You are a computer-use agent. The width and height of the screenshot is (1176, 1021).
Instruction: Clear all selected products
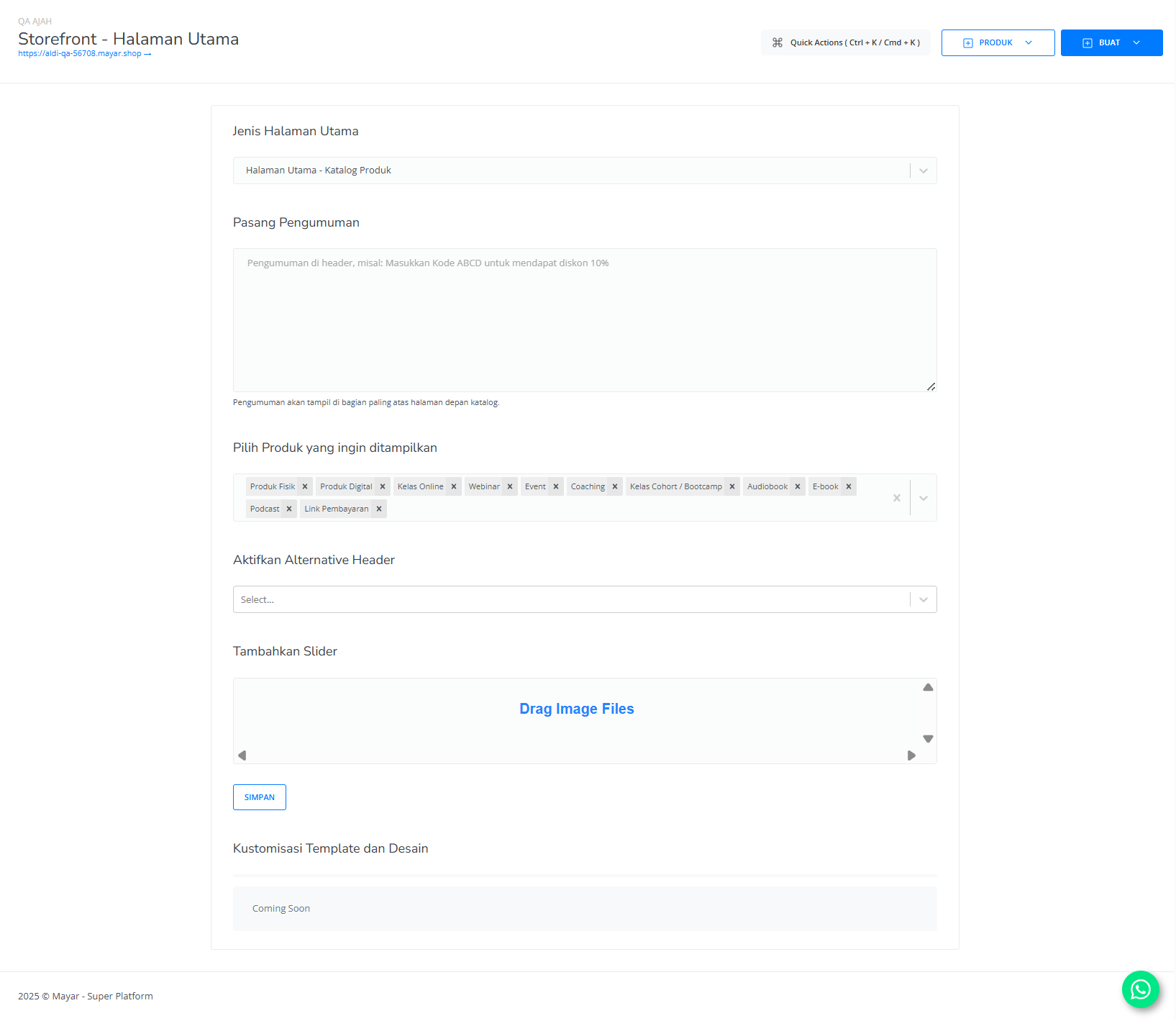pos(897,498)
